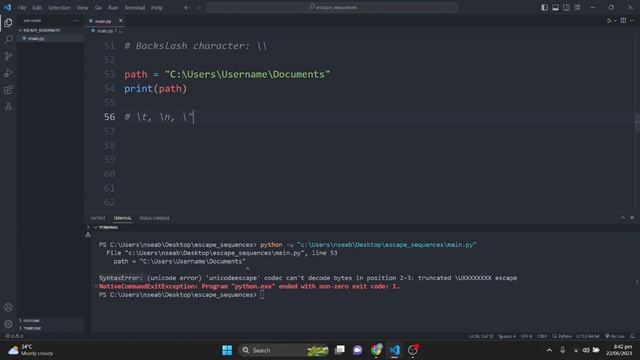Open the Terminal menu

135,8
